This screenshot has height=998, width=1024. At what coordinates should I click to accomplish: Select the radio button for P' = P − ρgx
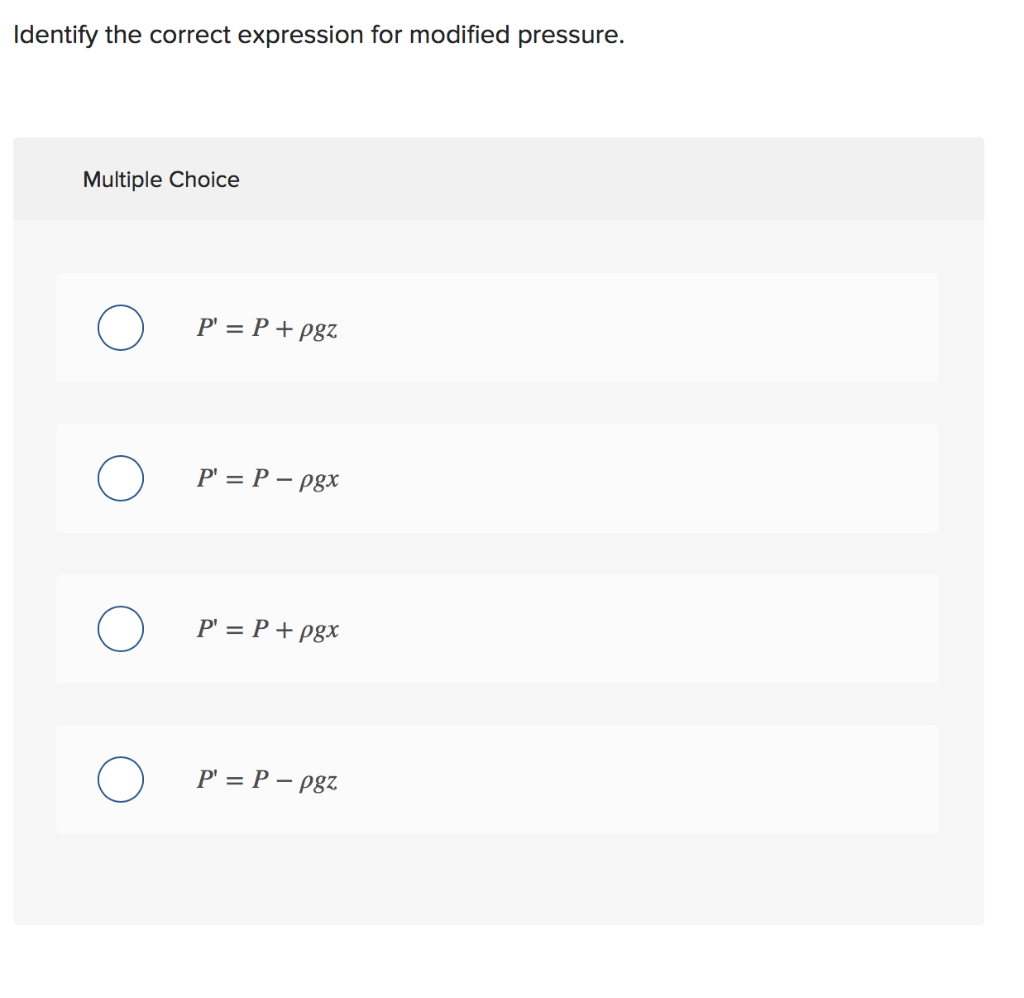point(120,478)
